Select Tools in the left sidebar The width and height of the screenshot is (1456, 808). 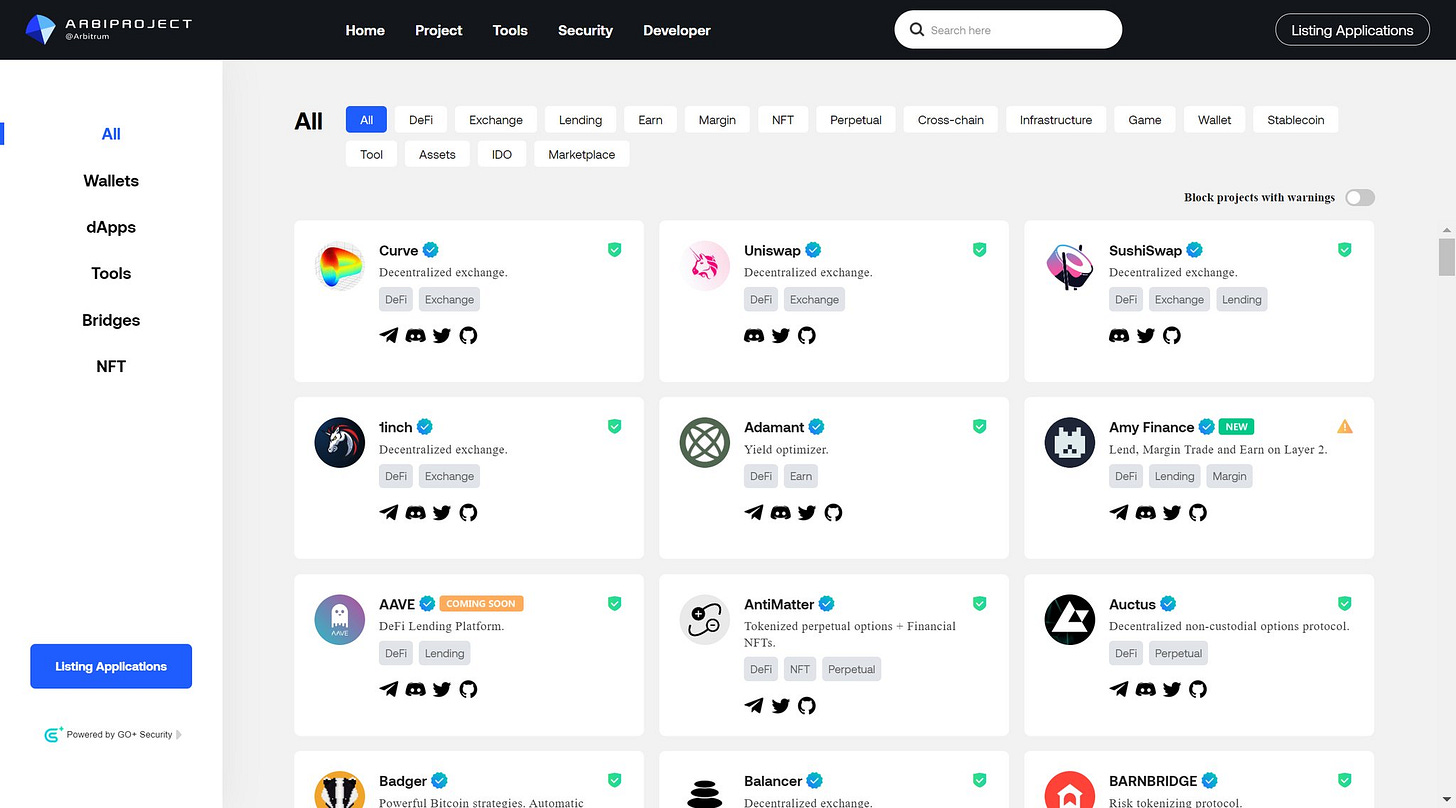tap(111, 273)
